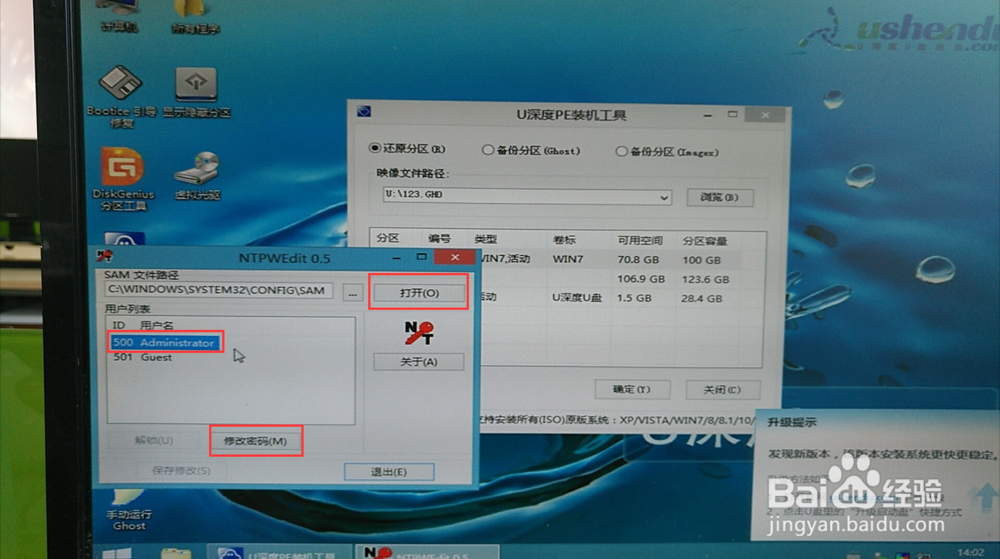Click the 编号 (number) column header
The height and width of the screenshot is (559, 1000).
pyautogui.click(x=439, y=238)
